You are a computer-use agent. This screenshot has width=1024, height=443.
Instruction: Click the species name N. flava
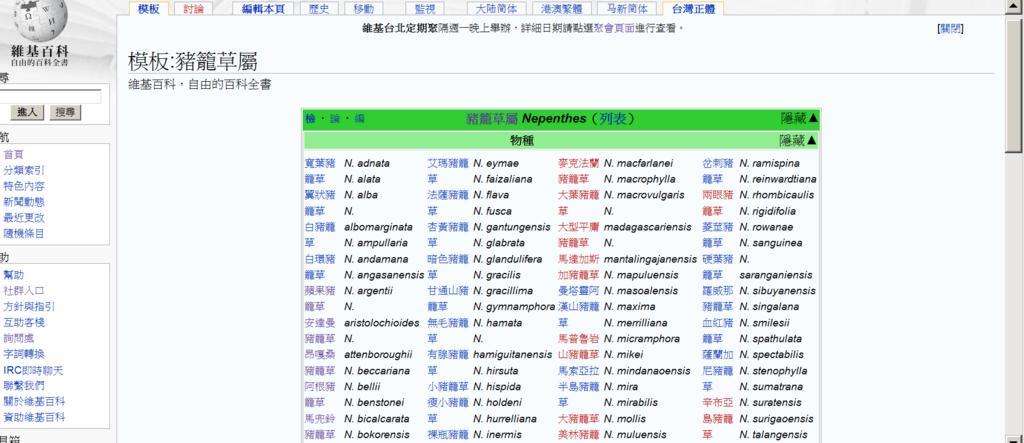click(x=491, y=195)
